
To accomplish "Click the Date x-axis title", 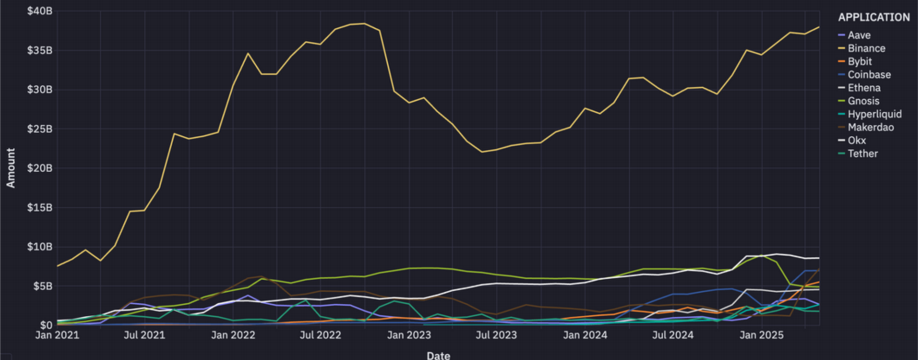I will 439,355.
